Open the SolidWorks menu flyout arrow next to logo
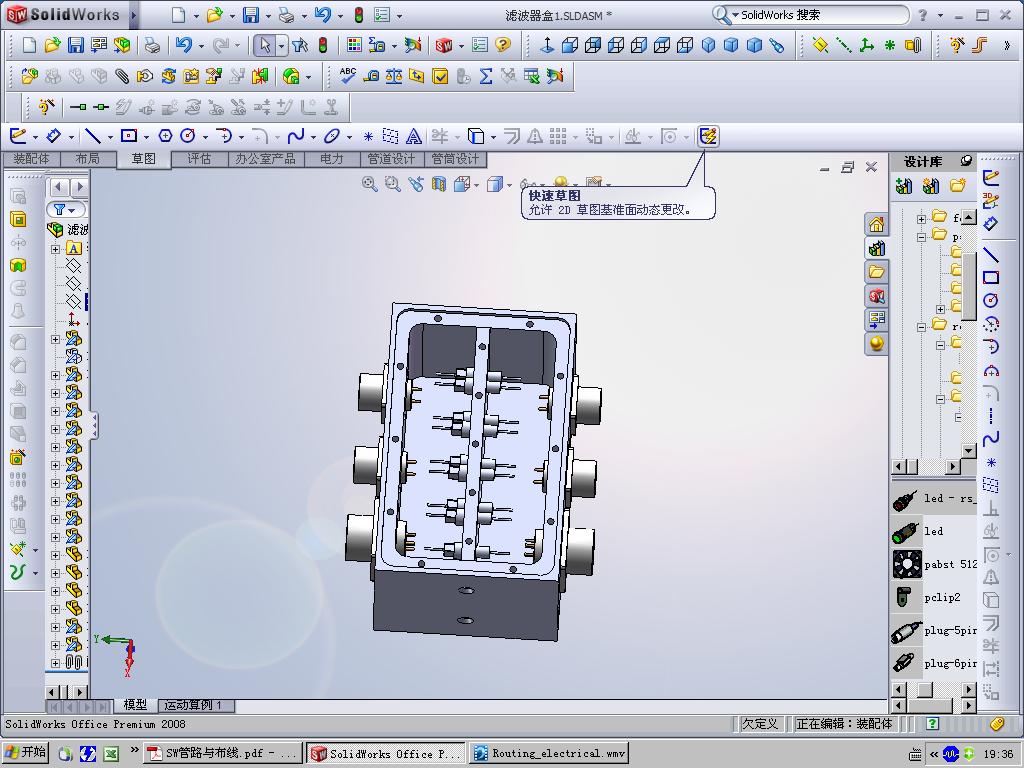 click(133, 15)
